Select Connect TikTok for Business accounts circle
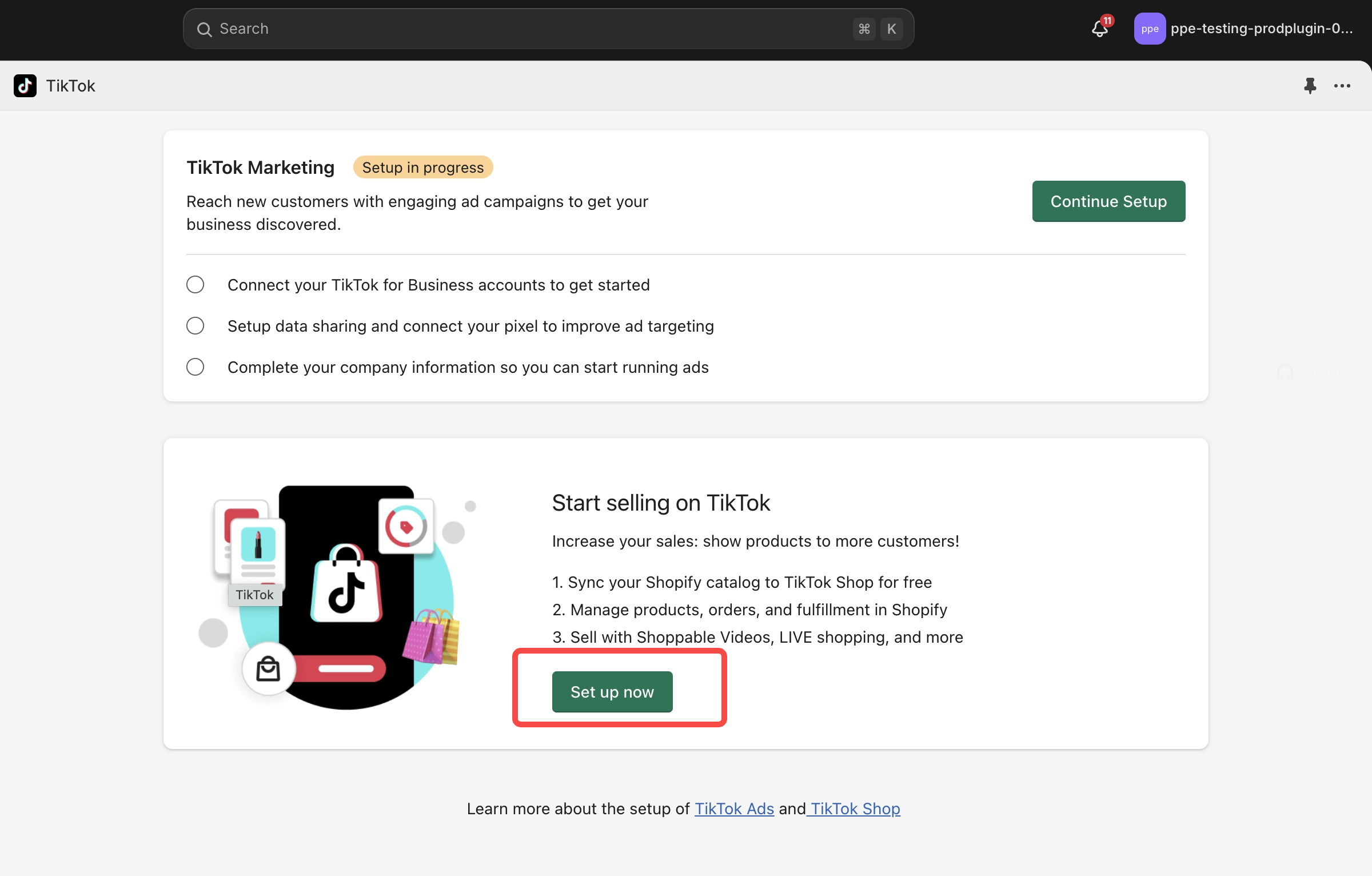Screen dimensions: 1372x876 (x=196, y=285)
